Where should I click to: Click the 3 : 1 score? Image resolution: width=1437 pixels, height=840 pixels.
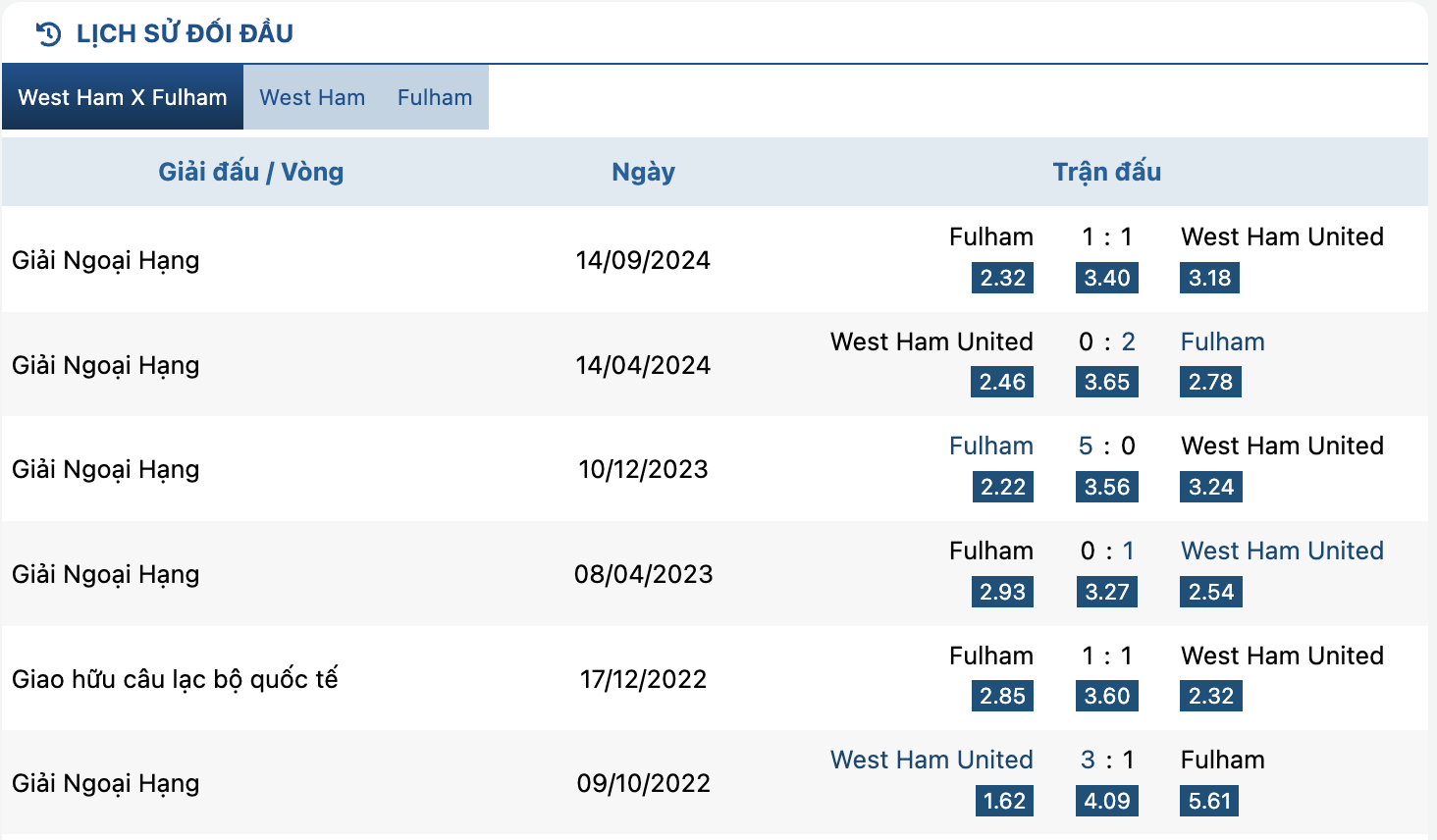coord(1107,760)
